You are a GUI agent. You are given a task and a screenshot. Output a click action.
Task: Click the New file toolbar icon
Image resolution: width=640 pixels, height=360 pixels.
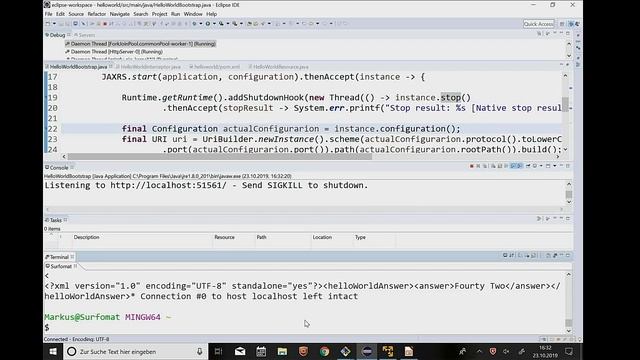point(47,24)
